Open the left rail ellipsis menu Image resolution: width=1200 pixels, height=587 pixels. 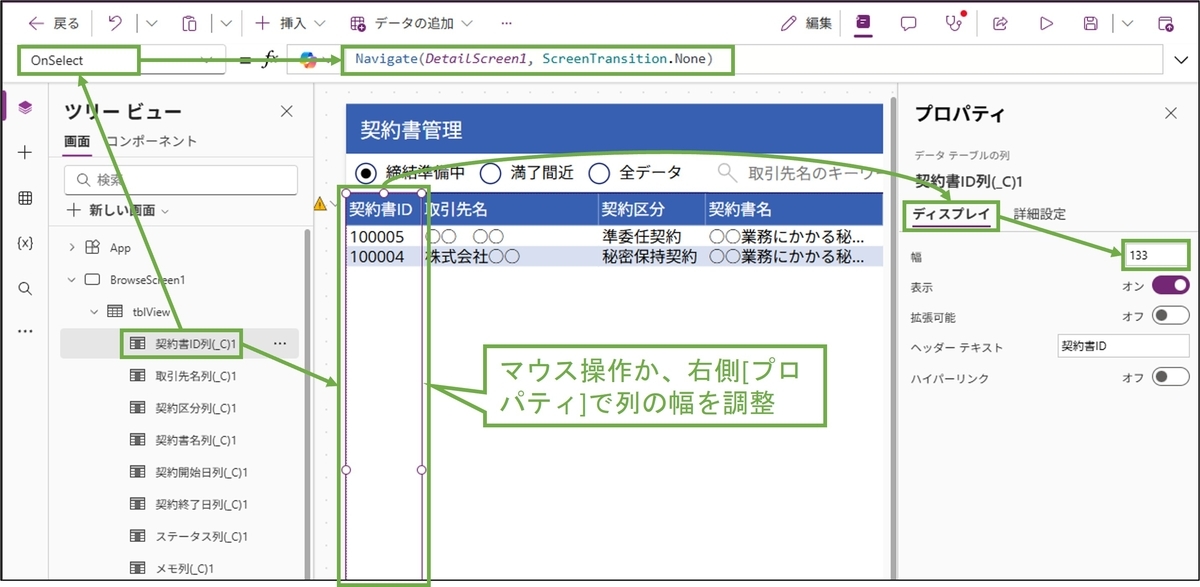pyautogui.click(x=25, y=331)
